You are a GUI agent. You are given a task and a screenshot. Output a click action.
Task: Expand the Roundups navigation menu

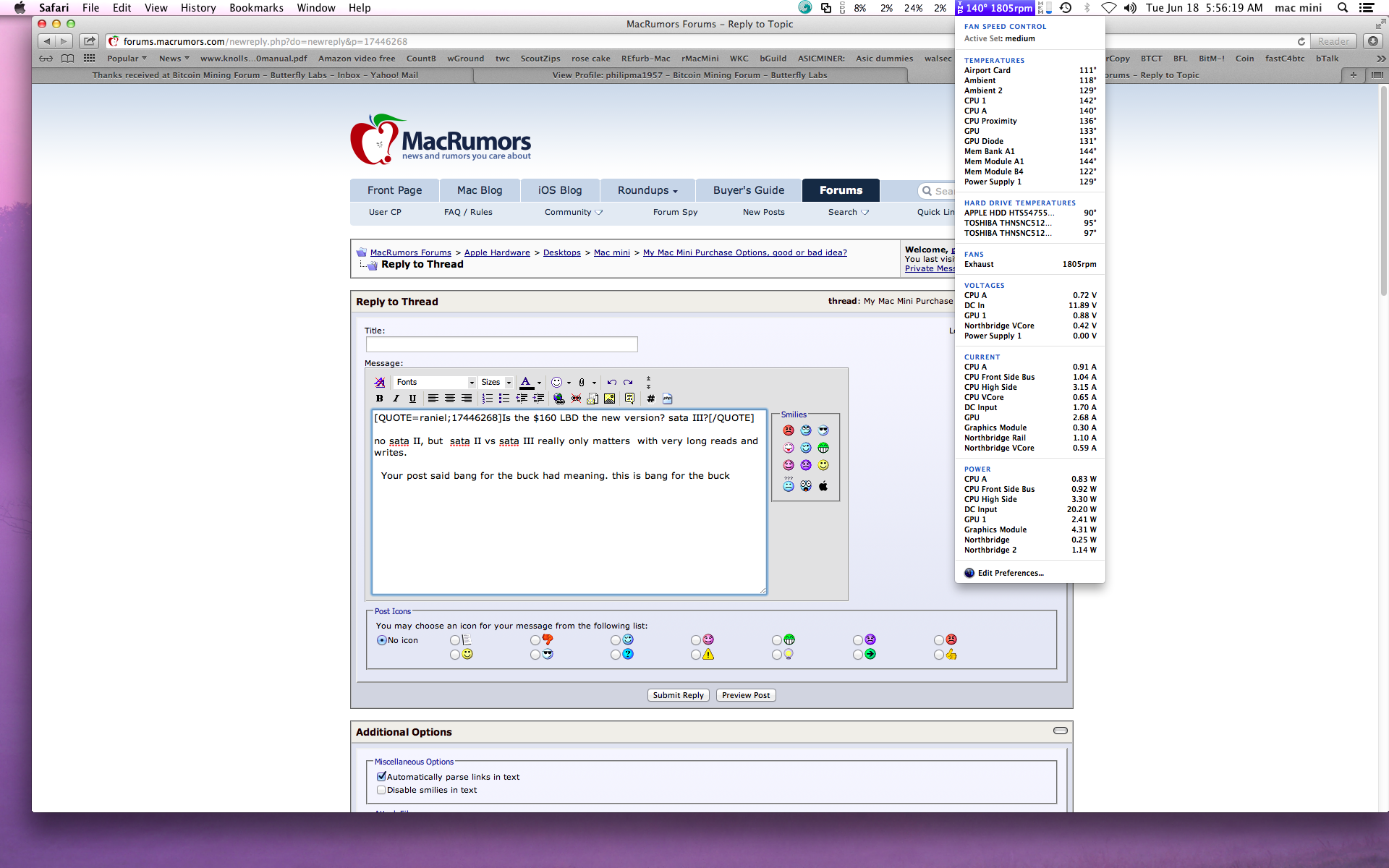pyautogui.click(x=647, y=190)
